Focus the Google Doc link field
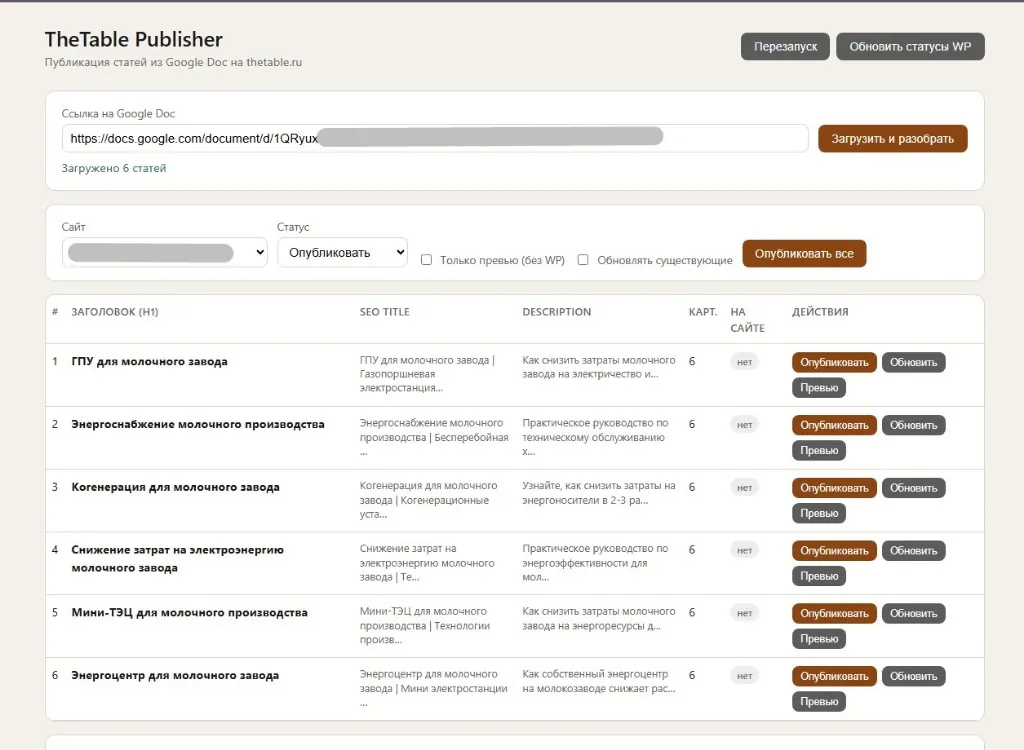1024x750 pixels. click(435, 139)
